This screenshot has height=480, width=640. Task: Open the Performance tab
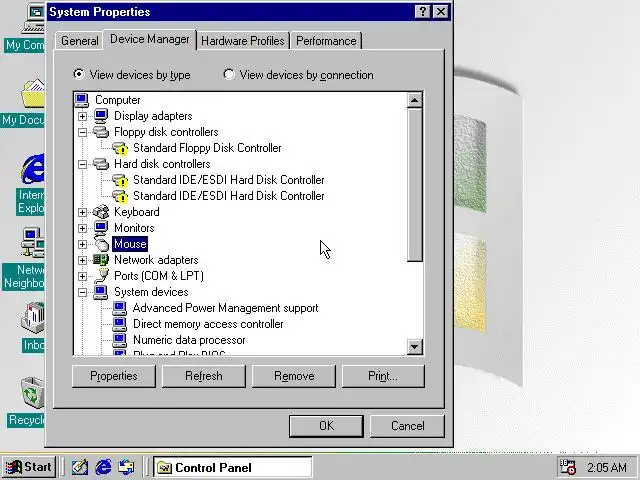(x=326, y=41)
